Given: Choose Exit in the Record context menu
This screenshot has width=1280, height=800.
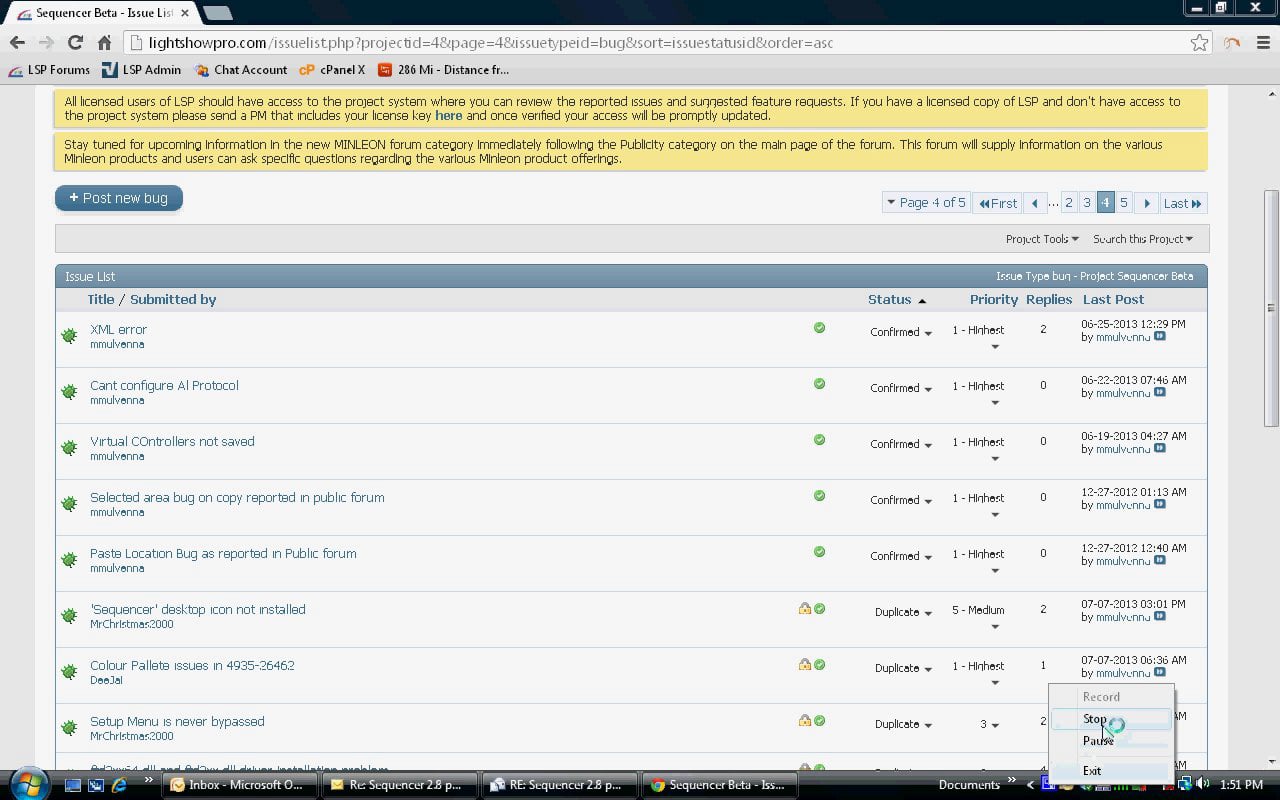Looking at the screenshot, I should click(1110, 771).
